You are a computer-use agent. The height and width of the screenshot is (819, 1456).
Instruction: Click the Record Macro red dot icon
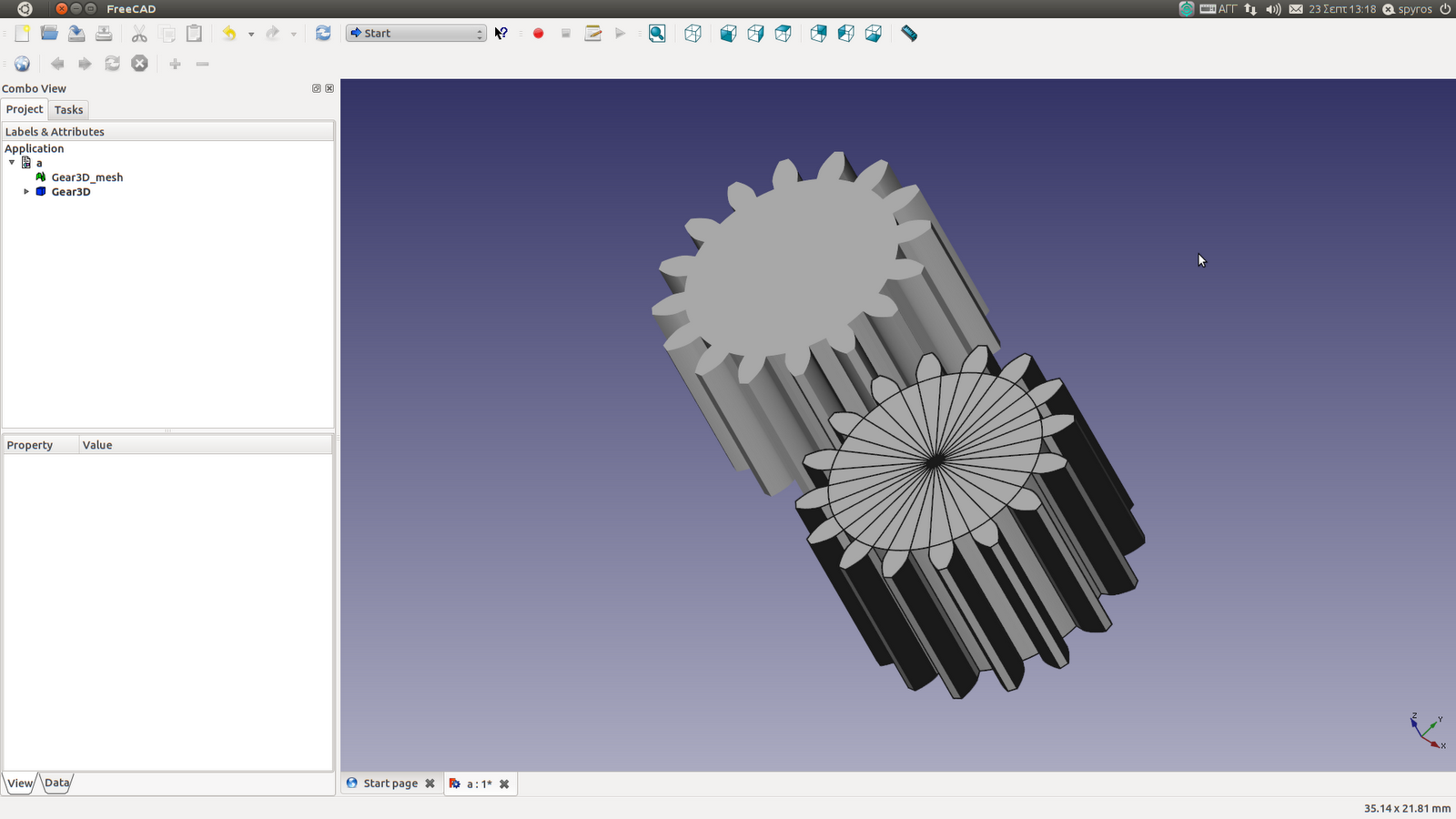(538, 33)
